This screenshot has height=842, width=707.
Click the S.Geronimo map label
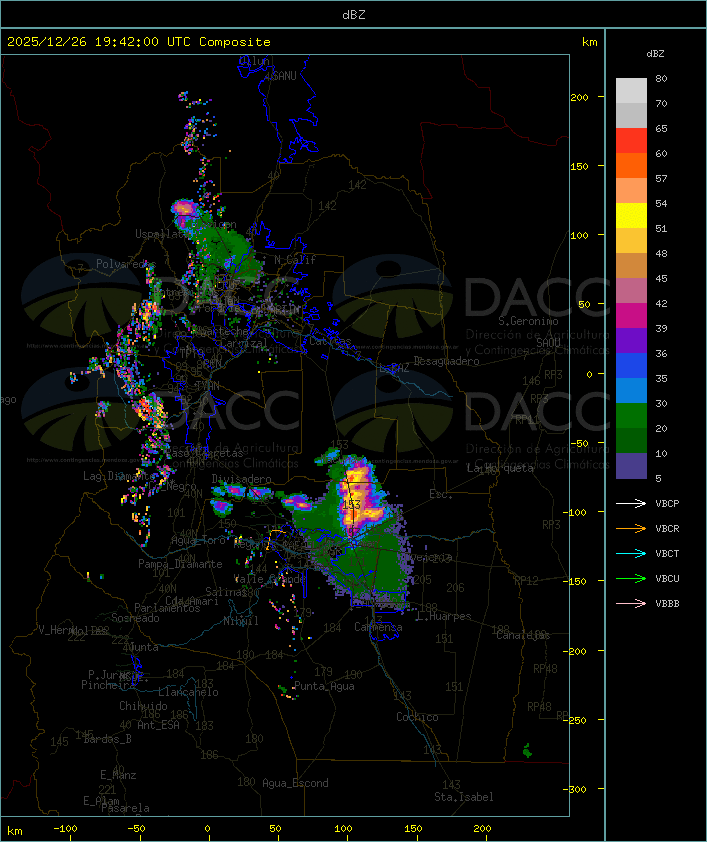click(528, 321)
